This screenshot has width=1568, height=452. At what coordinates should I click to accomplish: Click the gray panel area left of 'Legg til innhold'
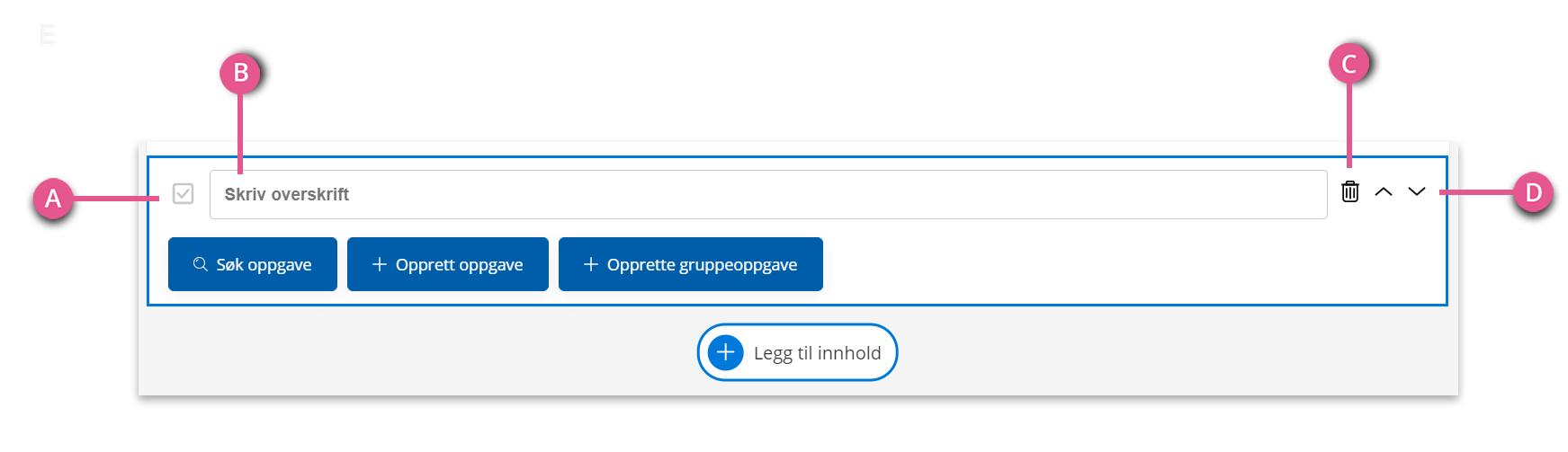point(414,352)
